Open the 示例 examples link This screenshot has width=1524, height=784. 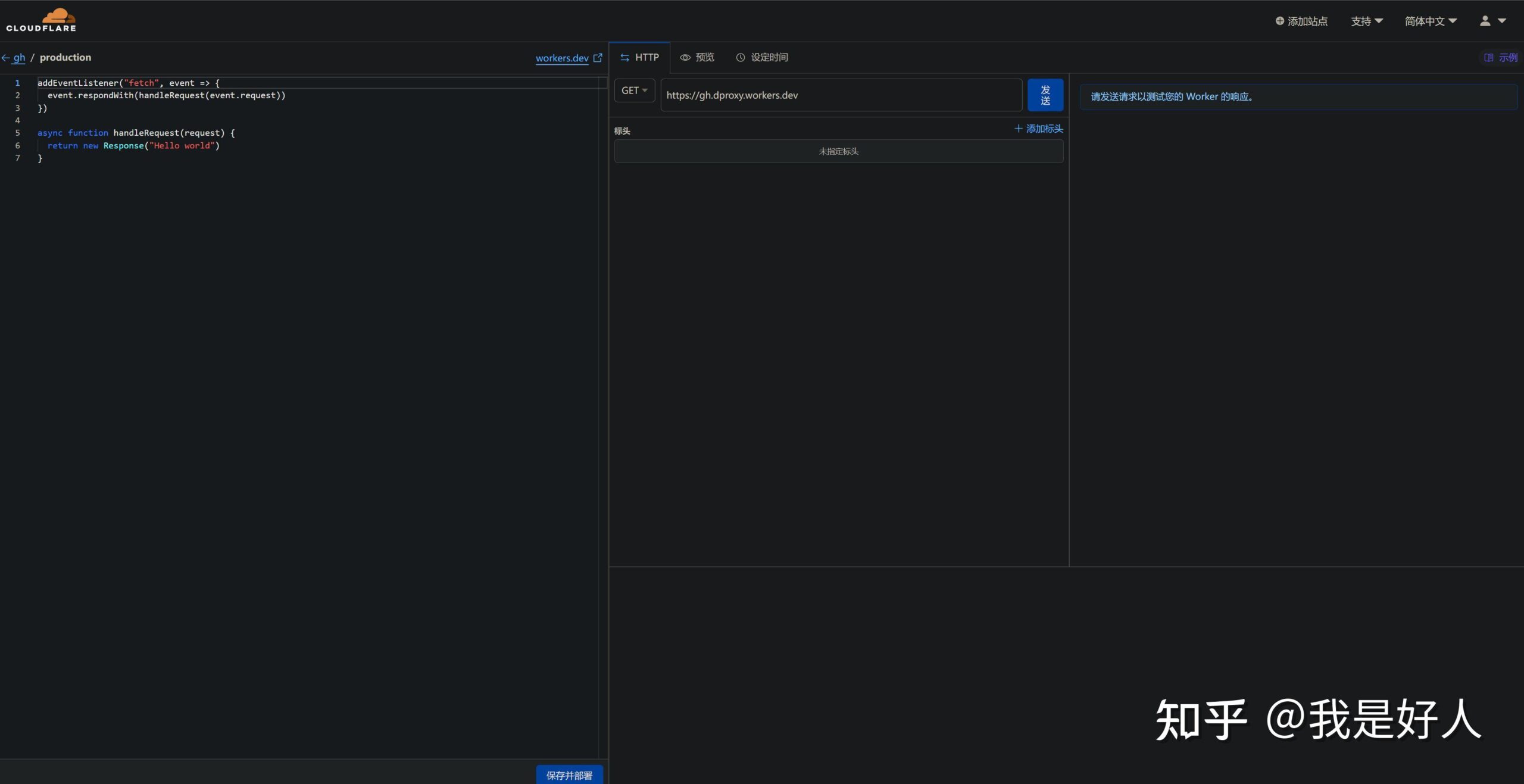(1501, 58)
